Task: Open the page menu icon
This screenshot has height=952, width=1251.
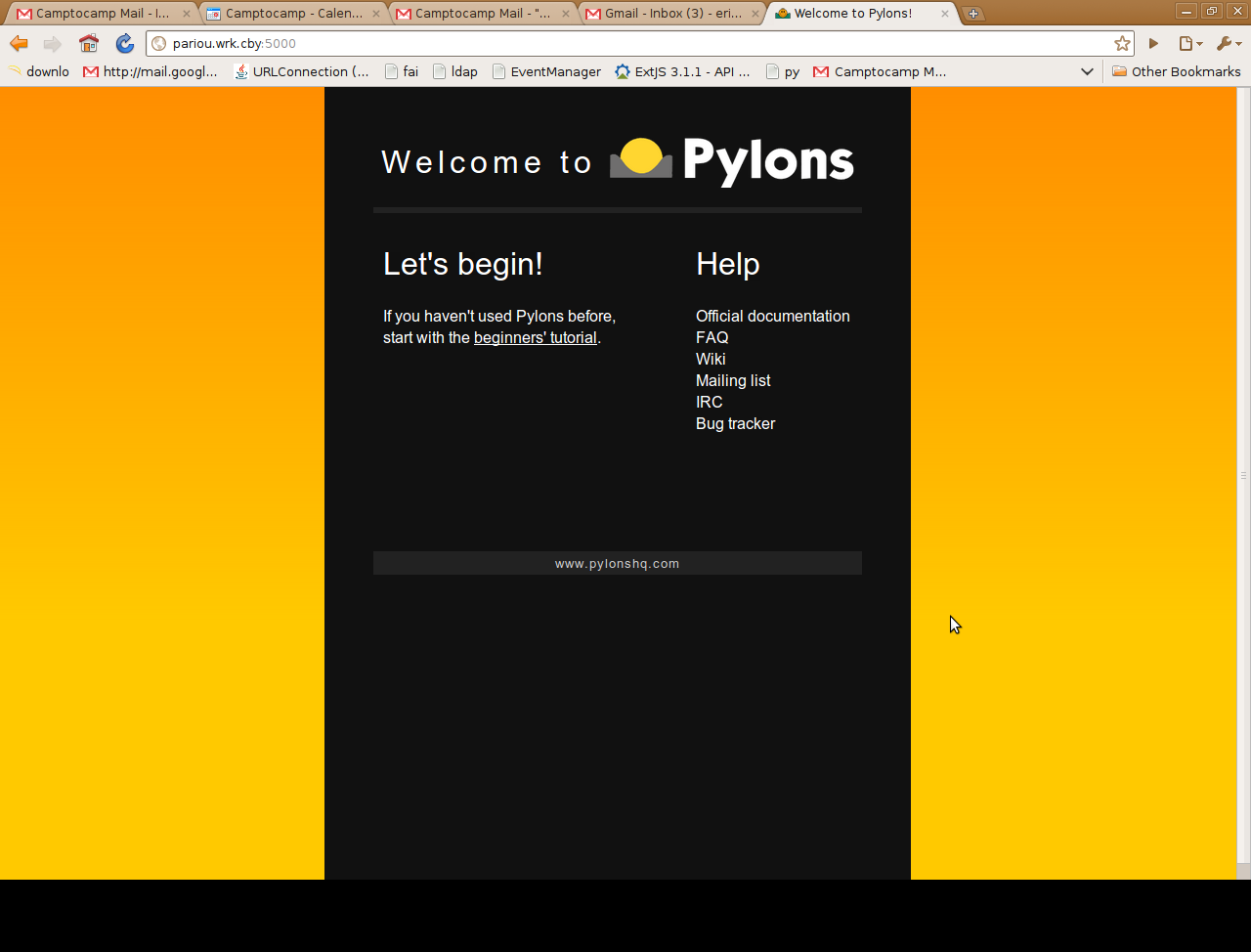Action: 1189,43
